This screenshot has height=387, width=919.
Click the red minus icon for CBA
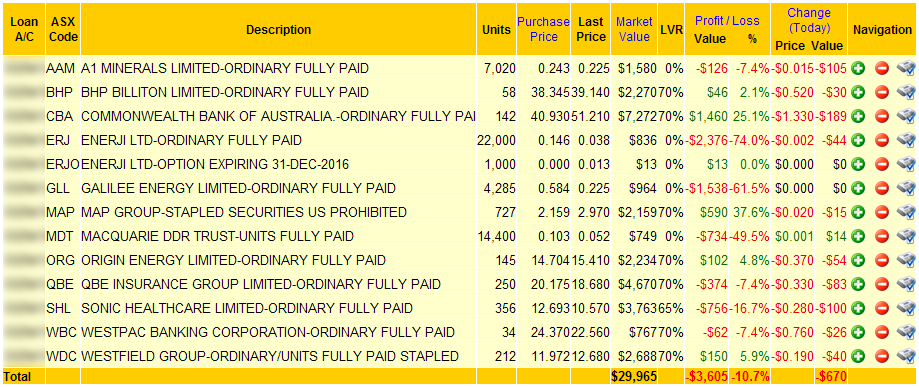pyautogui.click(x=882, y=116)
